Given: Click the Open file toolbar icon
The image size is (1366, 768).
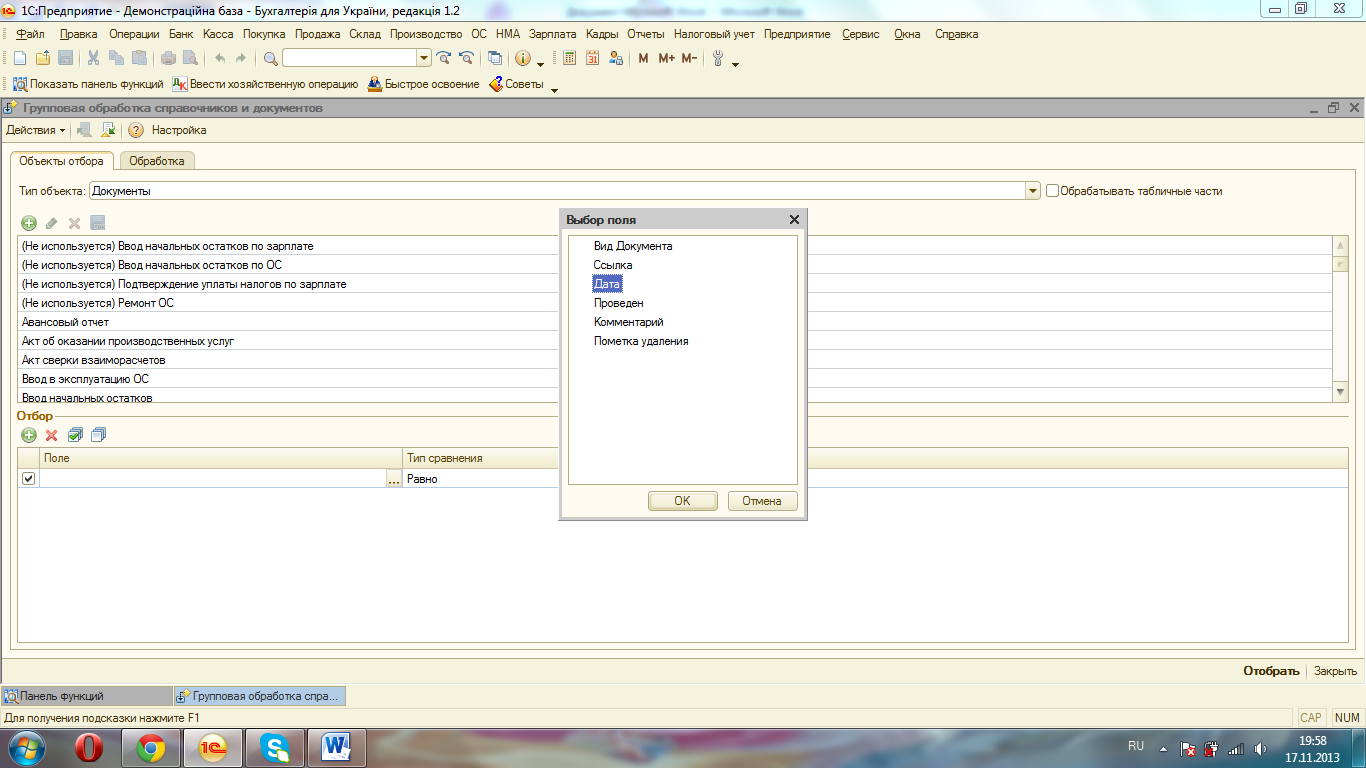Looking at the screenshot, I should tap(43, 59).
